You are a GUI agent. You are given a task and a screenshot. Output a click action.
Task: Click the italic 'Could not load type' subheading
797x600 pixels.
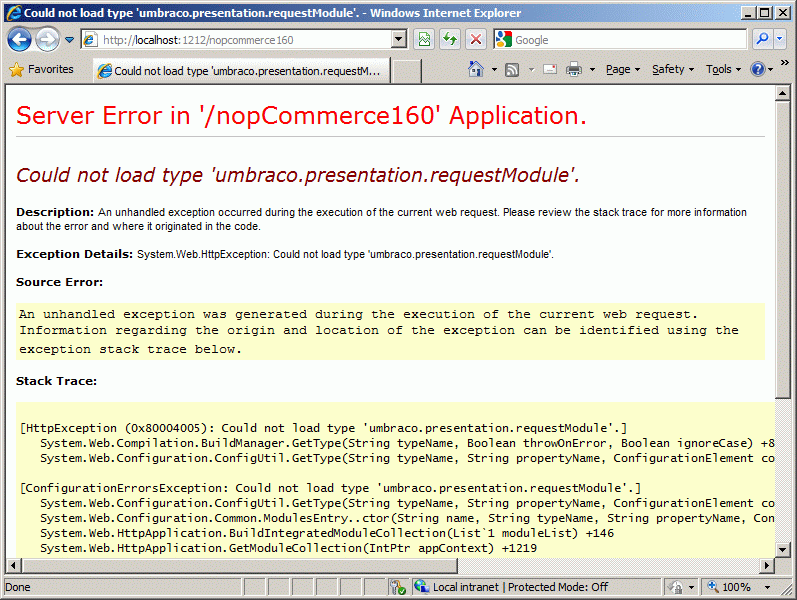[298, 175]
